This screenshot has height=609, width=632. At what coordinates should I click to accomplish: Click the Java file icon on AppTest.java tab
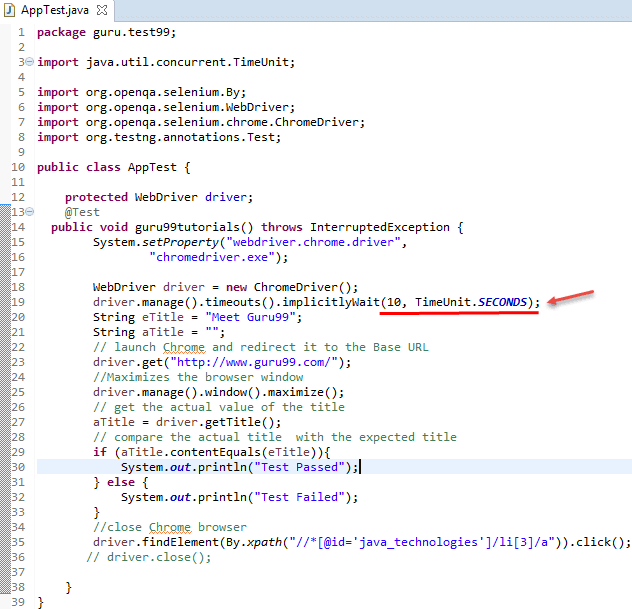tap(9, 10)
